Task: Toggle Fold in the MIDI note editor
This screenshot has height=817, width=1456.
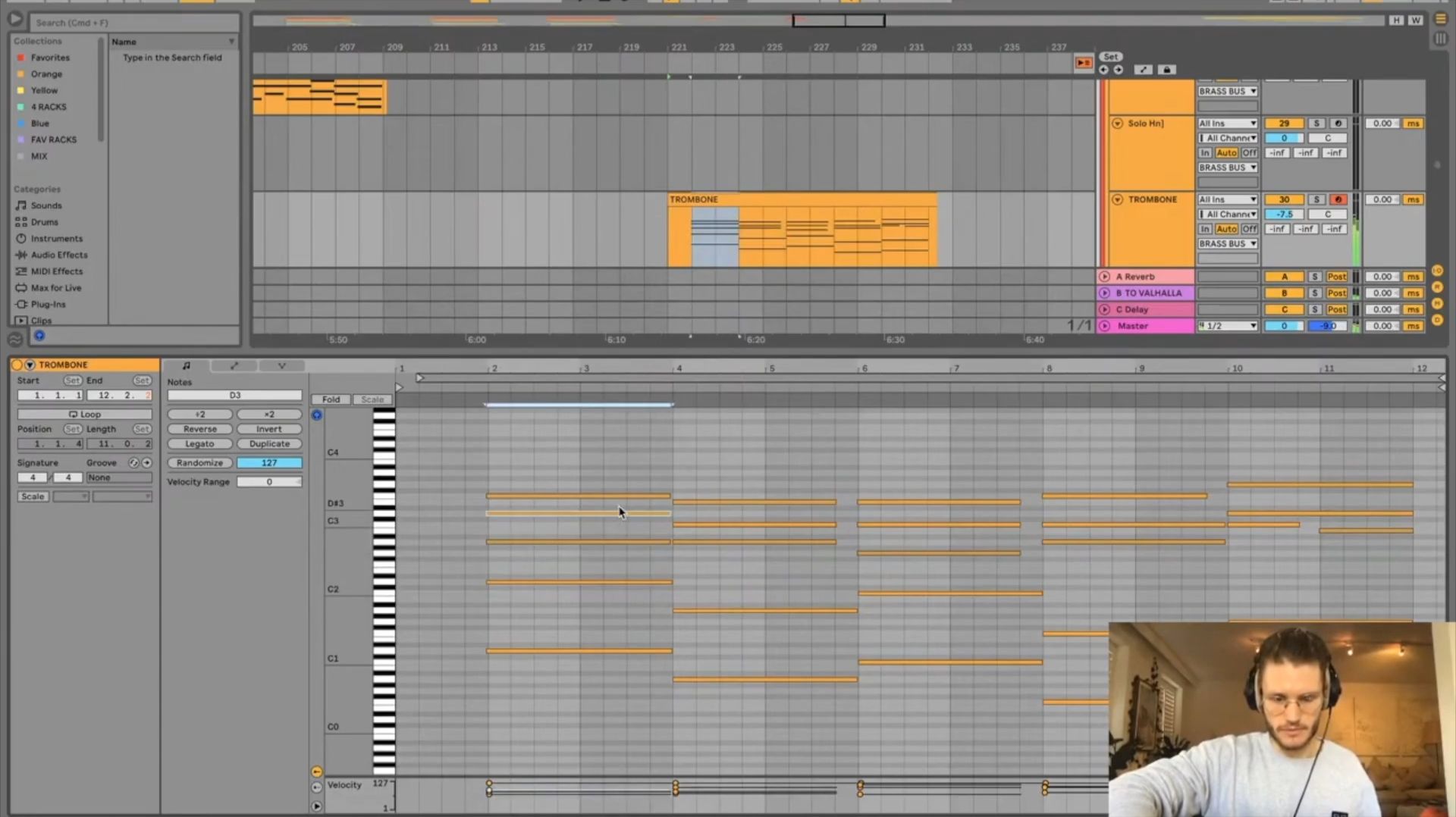Action: (331, 399)
